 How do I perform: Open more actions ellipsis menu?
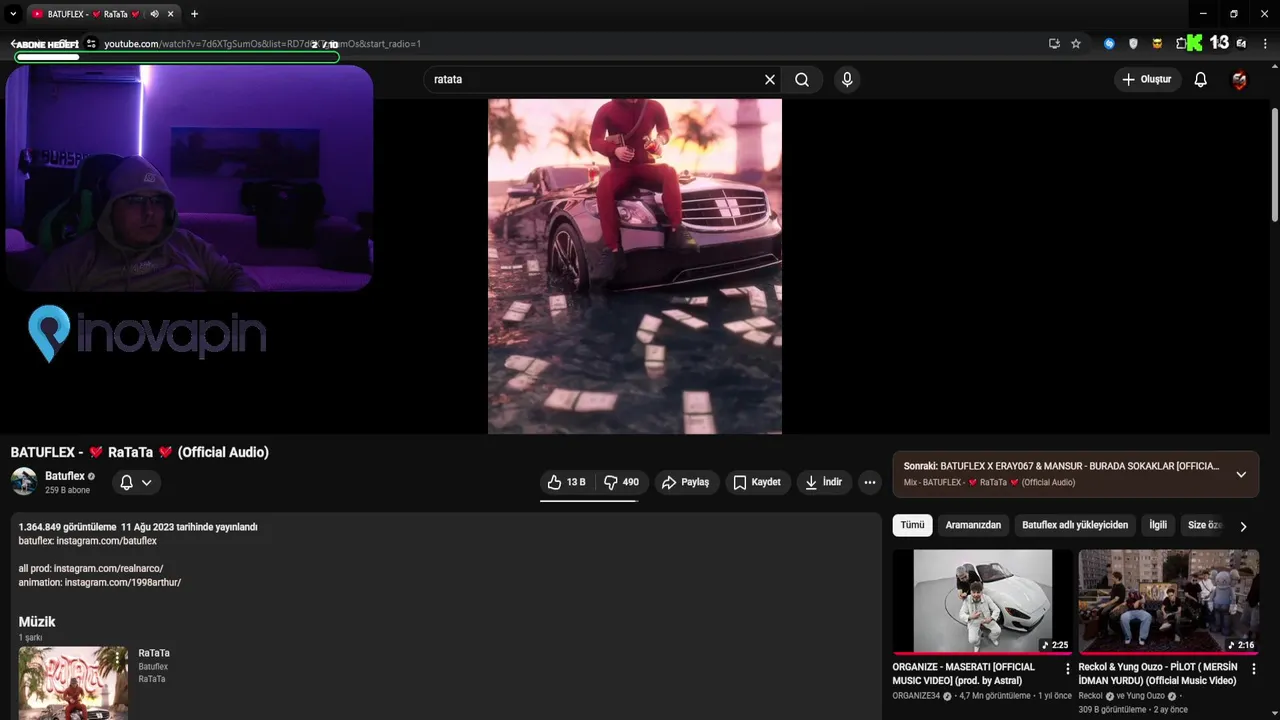pyautogui.click(x=870, y=482)
